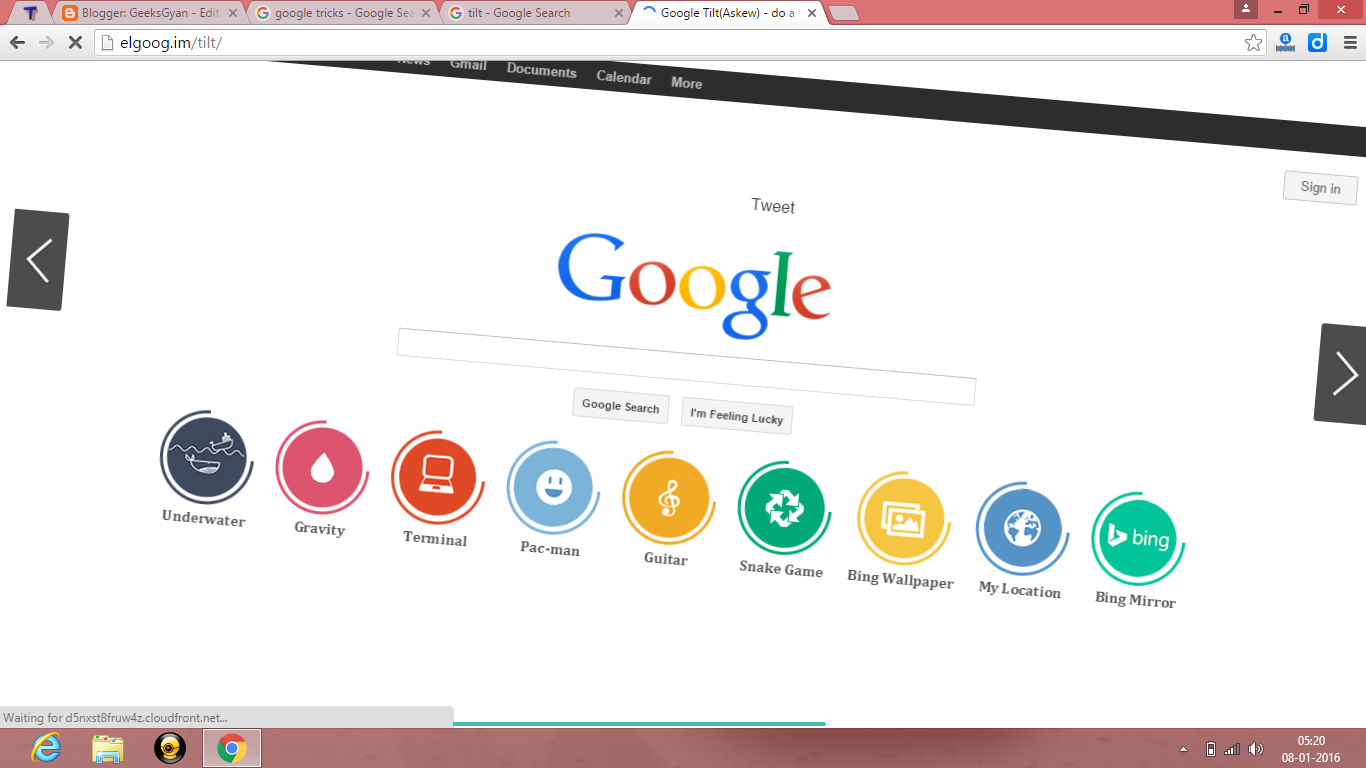Click the Google Search button
Viewport: 1366px width, 768px height.
pos(621,405)
